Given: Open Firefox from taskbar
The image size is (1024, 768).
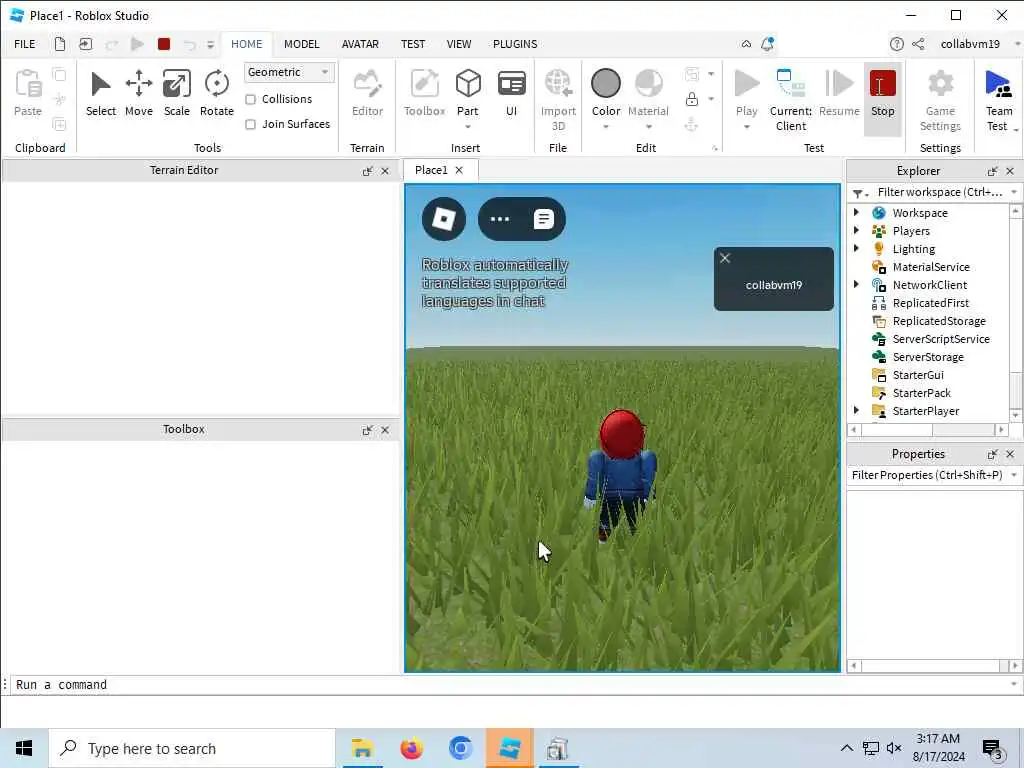Looking at the screenshot, I should [411, 748].
